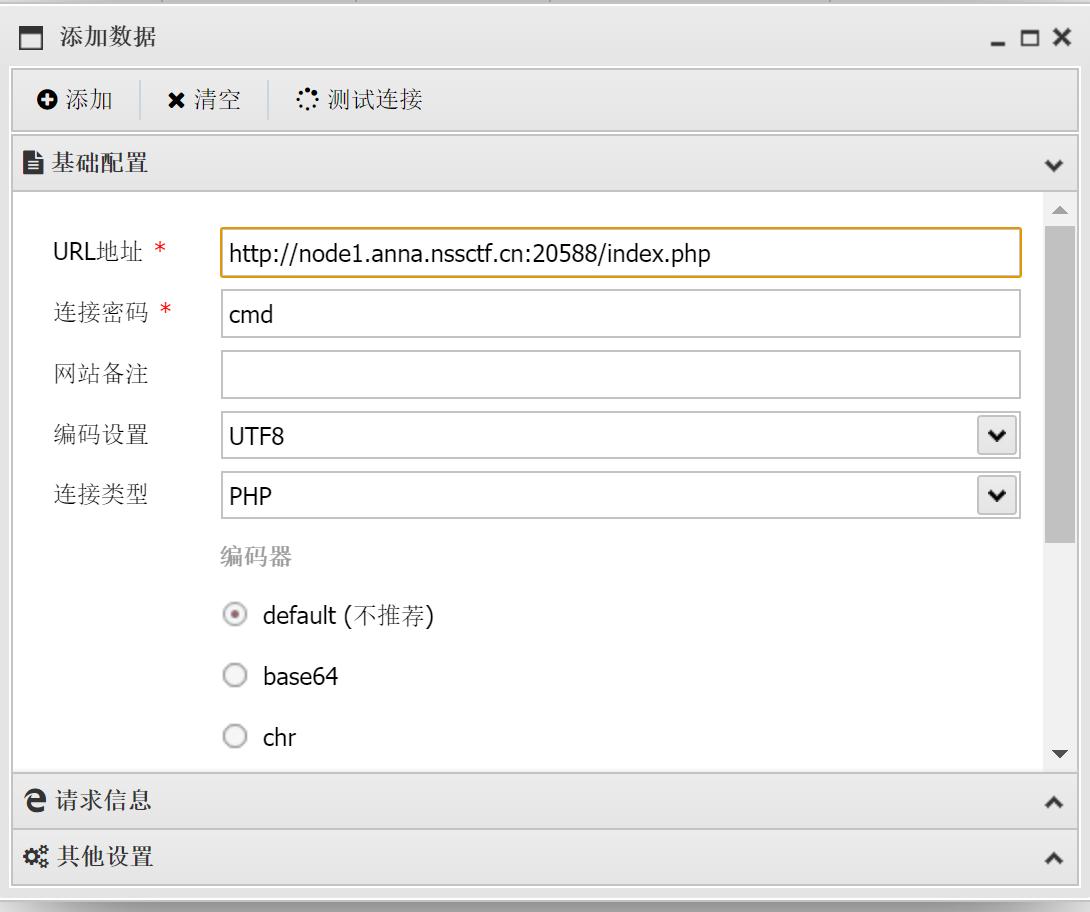The width and height of the screenshot is (1090, 912).
Task: Focus the 网站备注 text field
Action: point(621,375)
